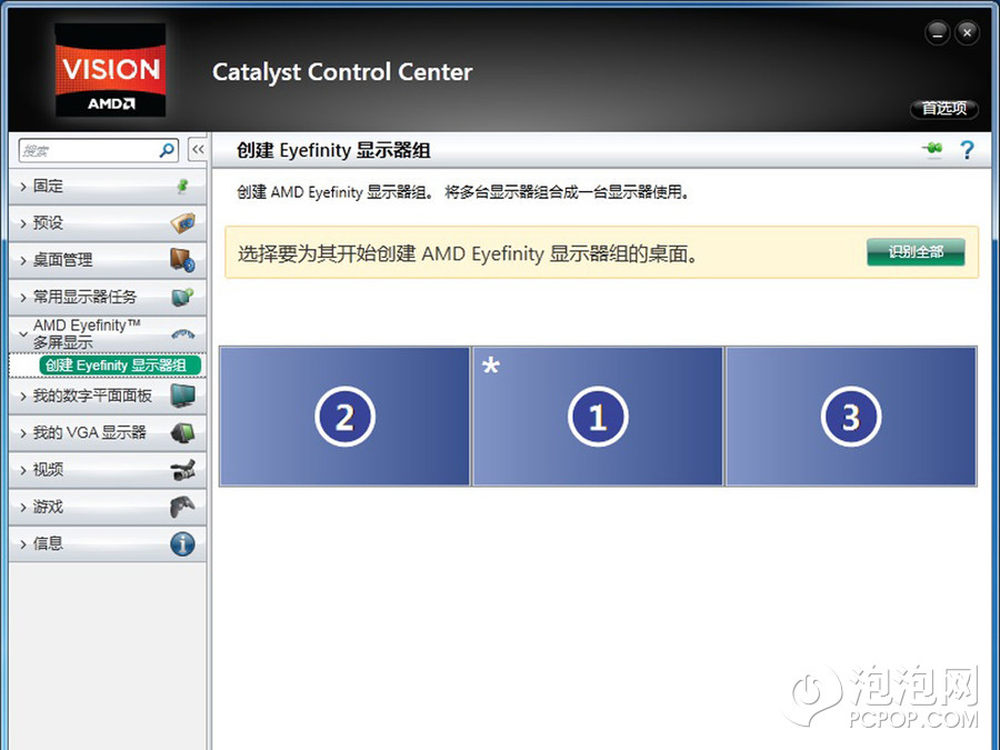The width and height of the screenshot is (1000, 750).
Task: Collapse sidebar with double-chevron button
Action: [x=198, y=150]
